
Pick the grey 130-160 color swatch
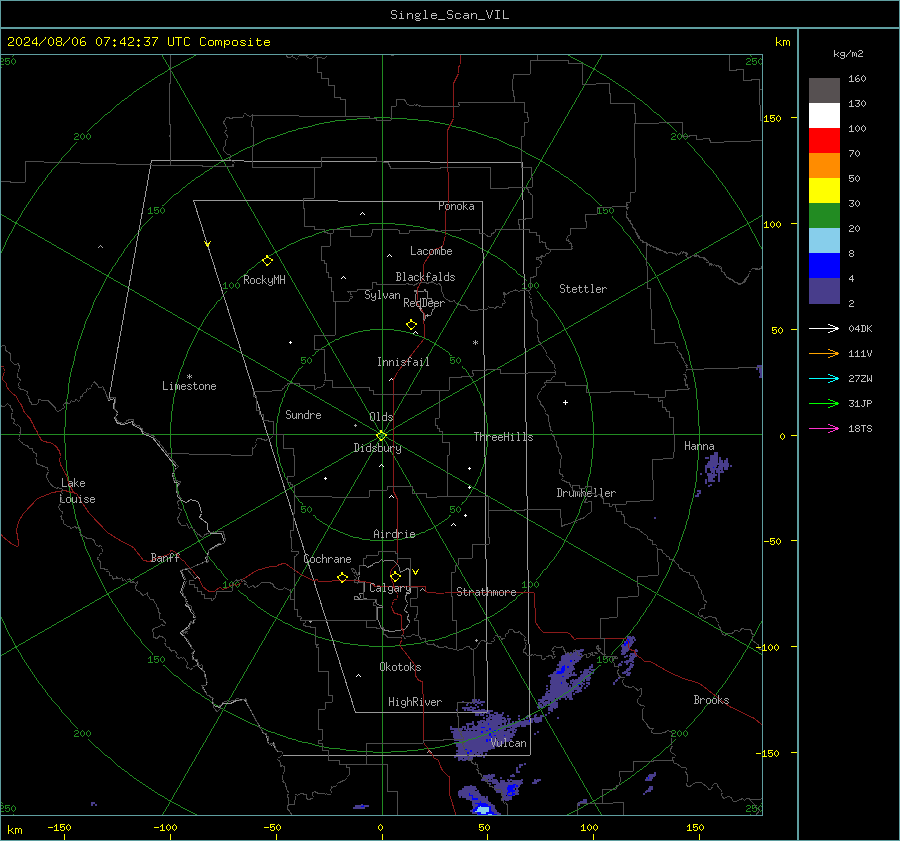824,91
